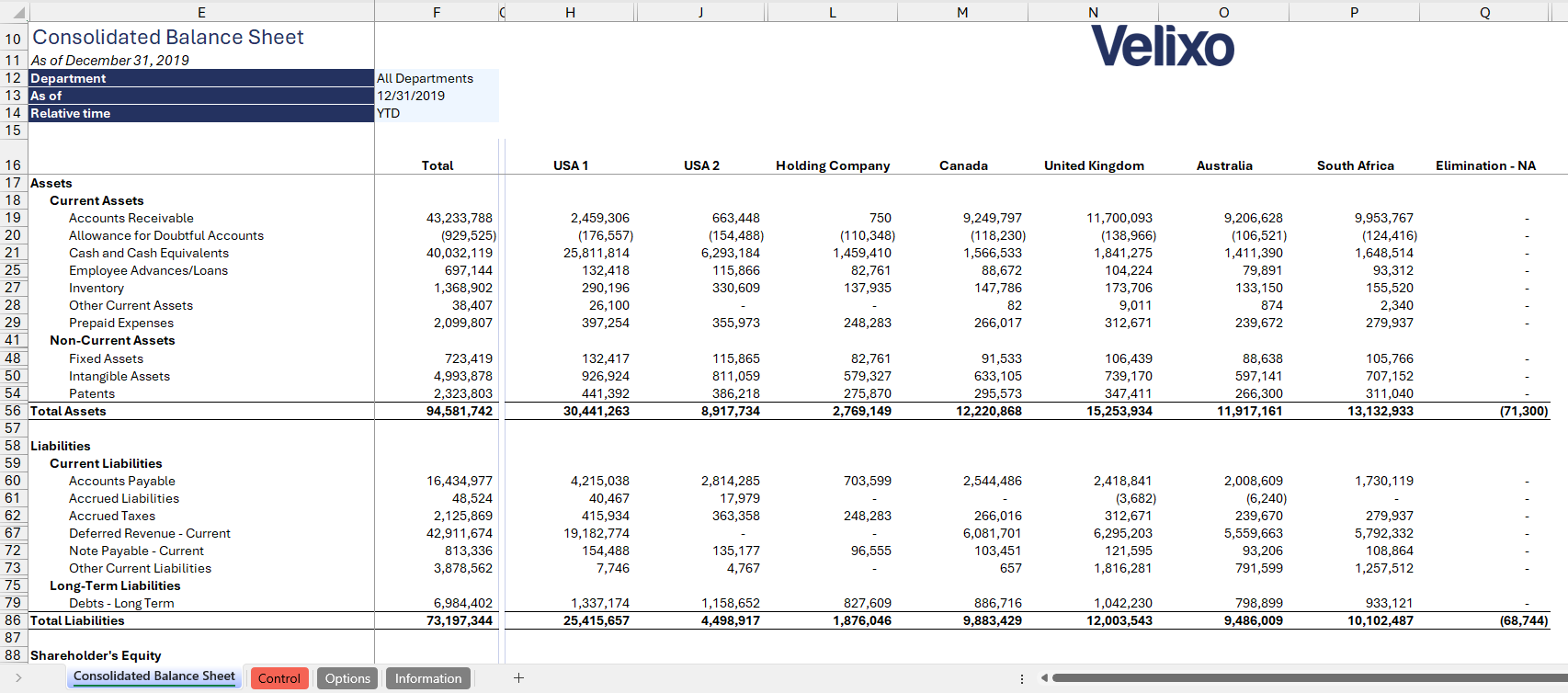Click the horizontal scrollbar left arrow
This screenshot has height=693, width=1568.
click(1043, 678)
